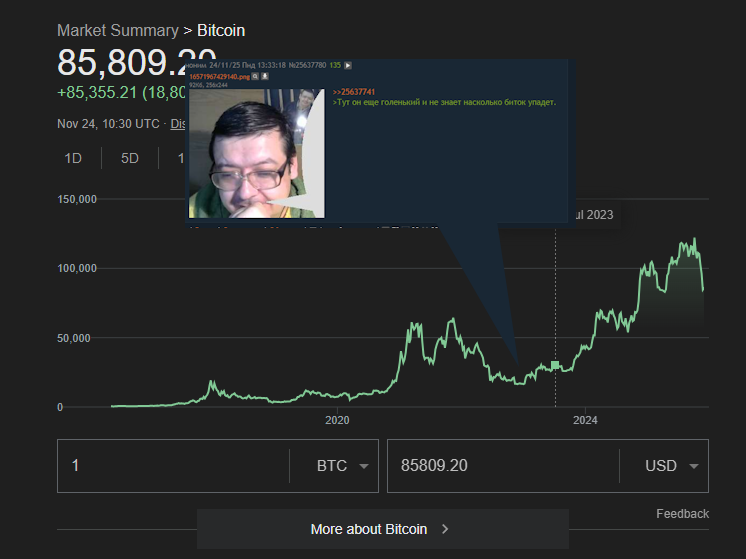This screenshot has height=559, width=746.
Task: Click the Nov 24, 10:30 UTC timestamp
Action: (x=108, y=124)
